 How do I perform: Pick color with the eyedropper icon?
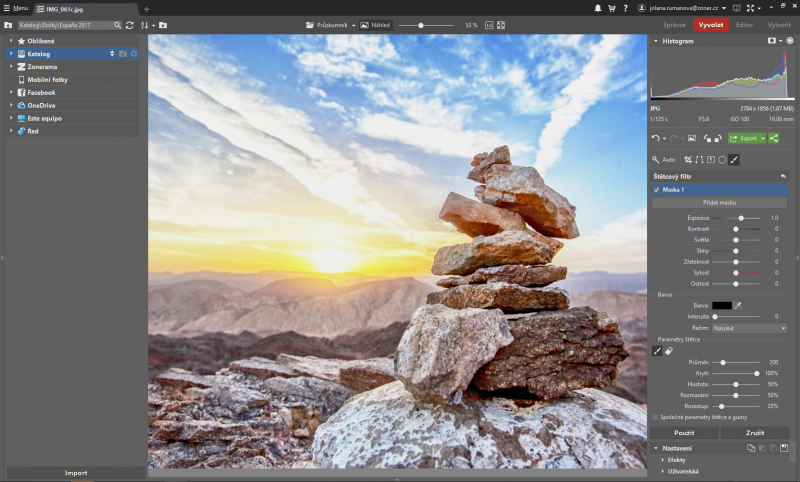739,305
